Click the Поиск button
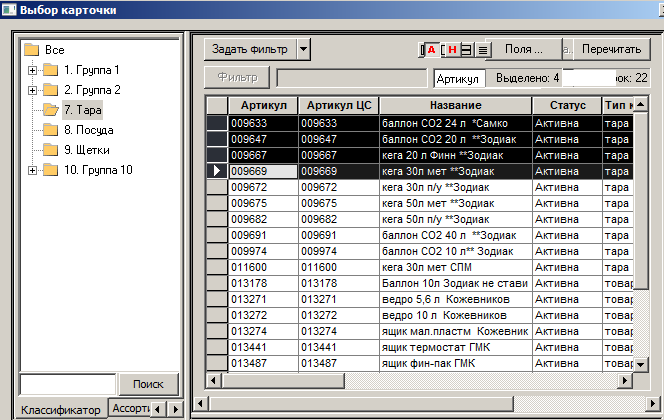 (x=148, y=384)
